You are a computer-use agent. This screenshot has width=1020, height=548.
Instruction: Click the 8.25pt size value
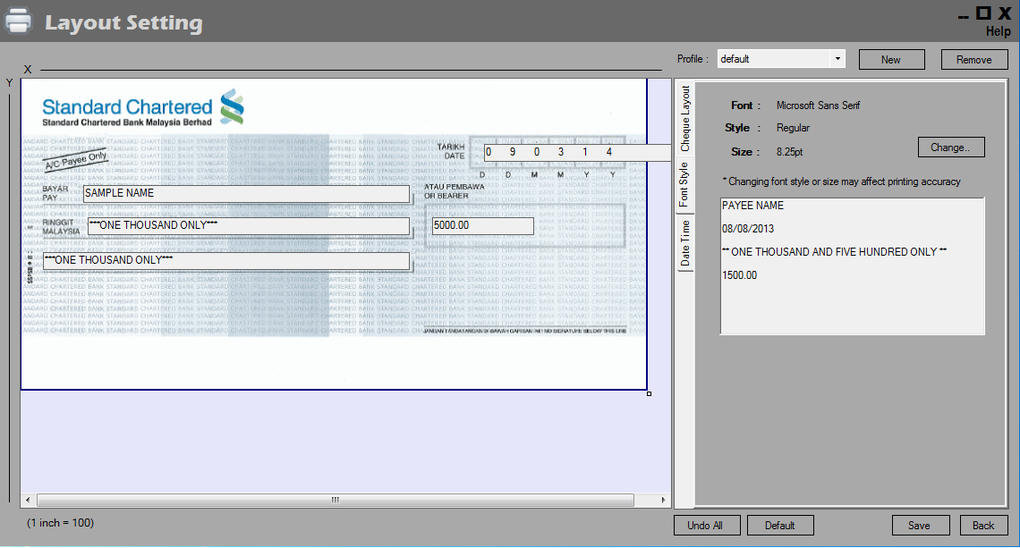tap(790, 152)
